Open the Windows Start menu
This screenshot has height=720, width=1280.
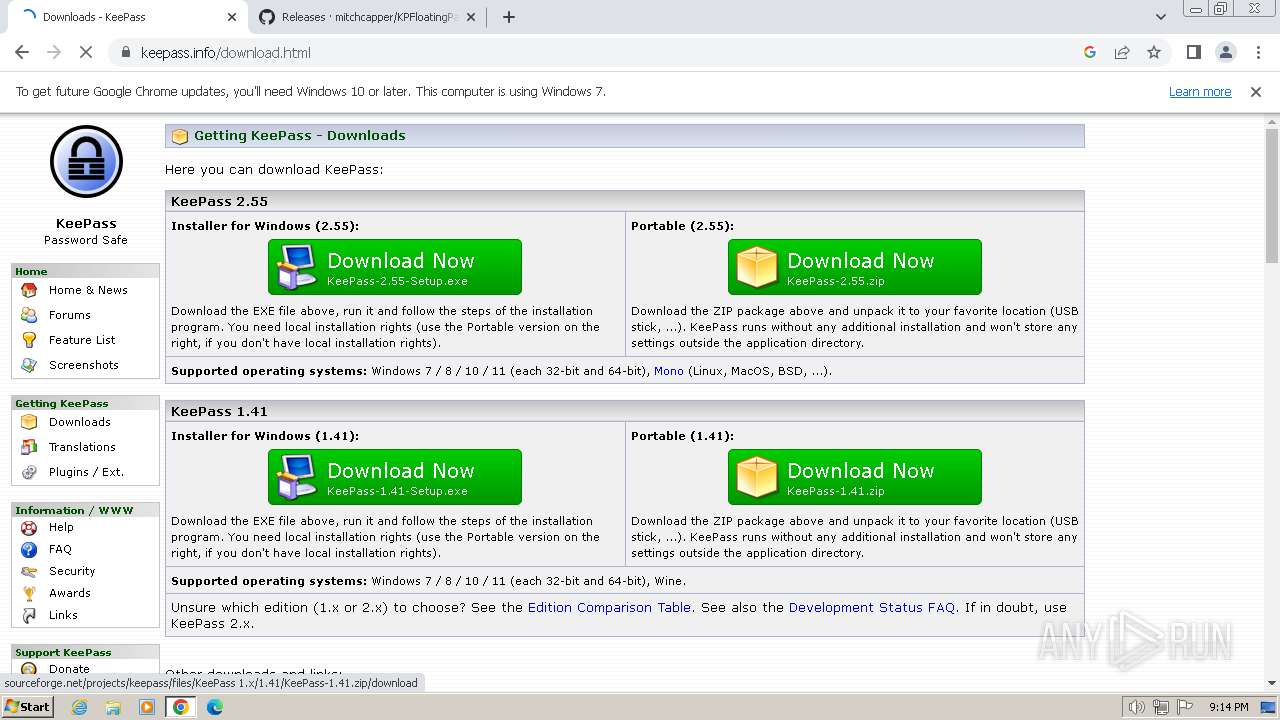click(27, 707)
